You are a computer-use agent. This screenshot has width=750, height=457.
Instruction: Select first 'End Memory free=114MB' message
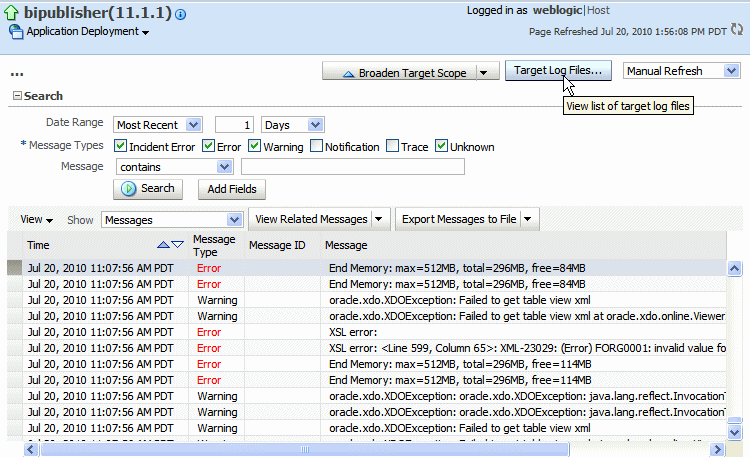pyautogui.click(x=374, y=364)
